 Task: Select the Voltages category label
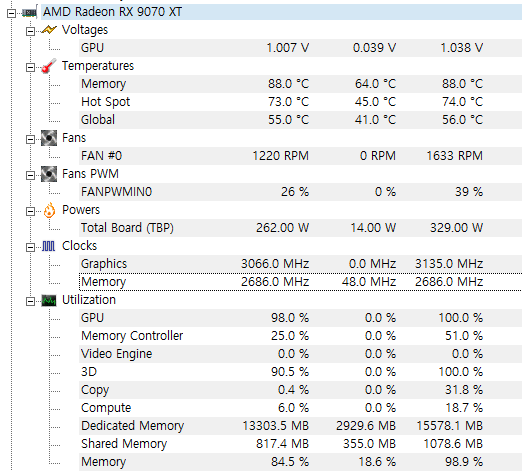point(85,30)
